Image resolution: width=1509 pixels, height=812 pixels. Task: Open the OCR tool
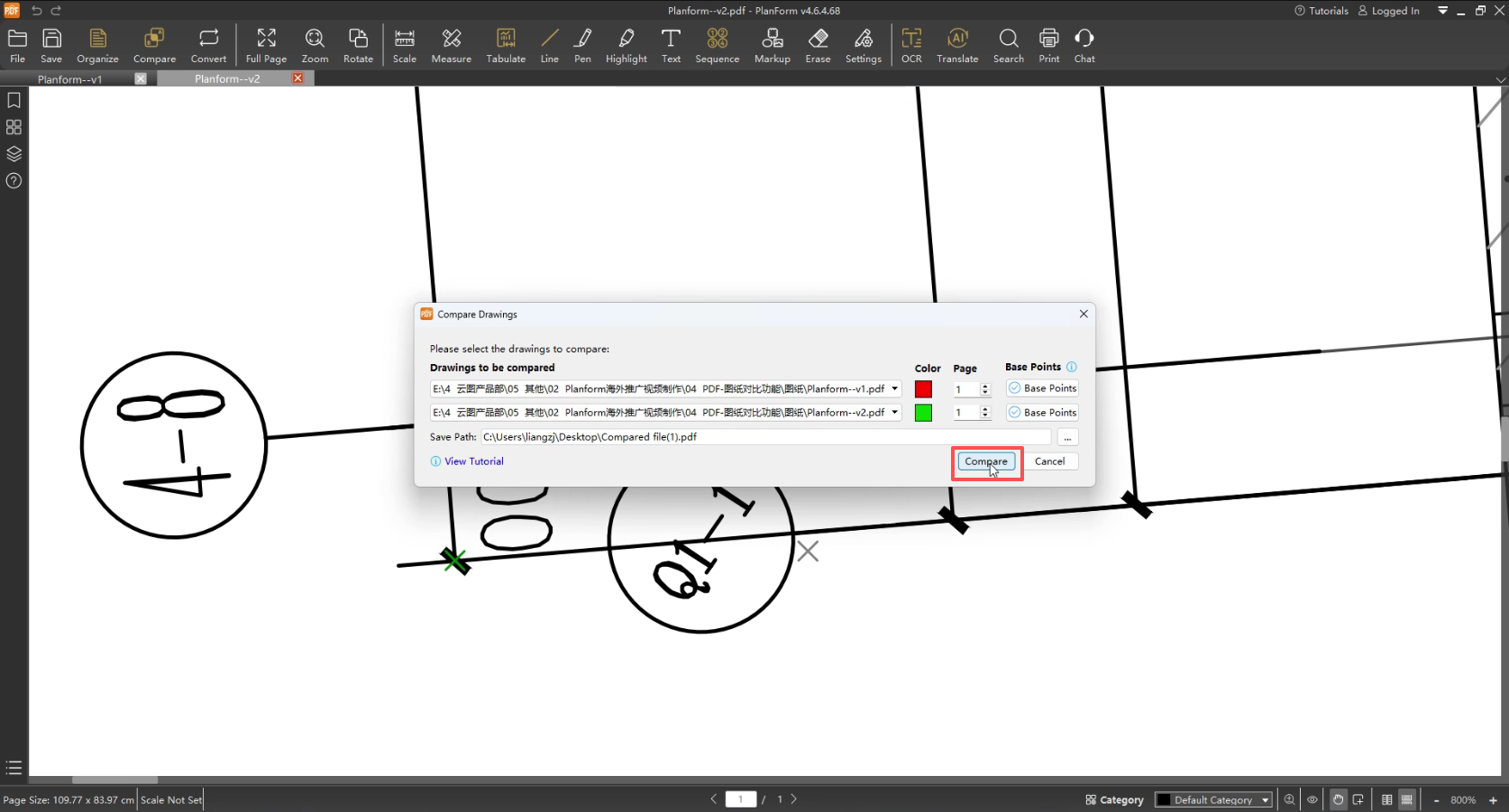(x=911, y=46)
